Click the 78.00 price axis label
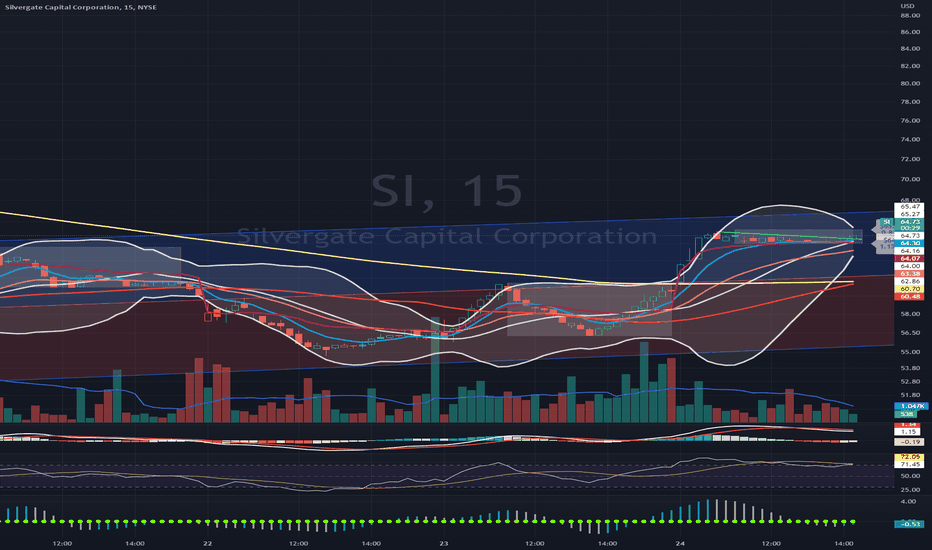 pyautogui.click(x=910, y=102)
